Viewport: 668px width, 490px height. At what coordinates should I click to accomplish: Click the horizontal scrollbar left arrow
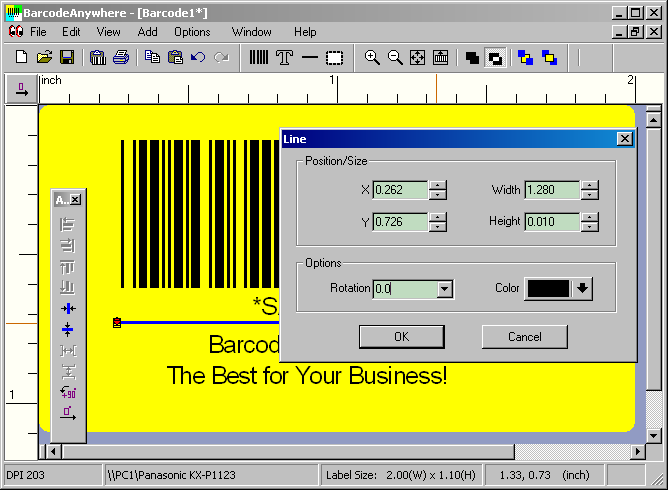pyautogui.click(x=53, y=451)
